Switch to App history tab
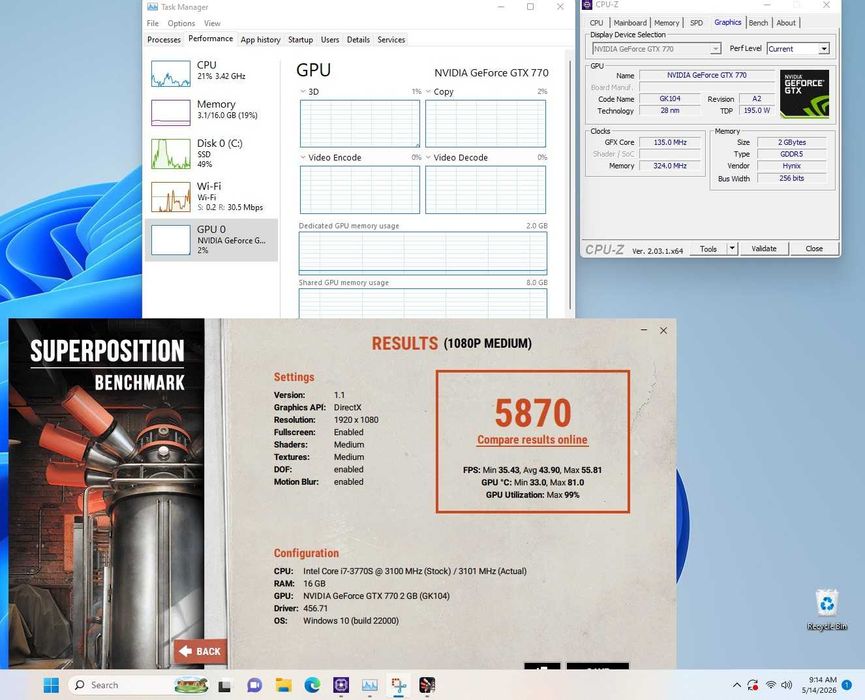The image size is (865, 700). (x=260, y=40)
